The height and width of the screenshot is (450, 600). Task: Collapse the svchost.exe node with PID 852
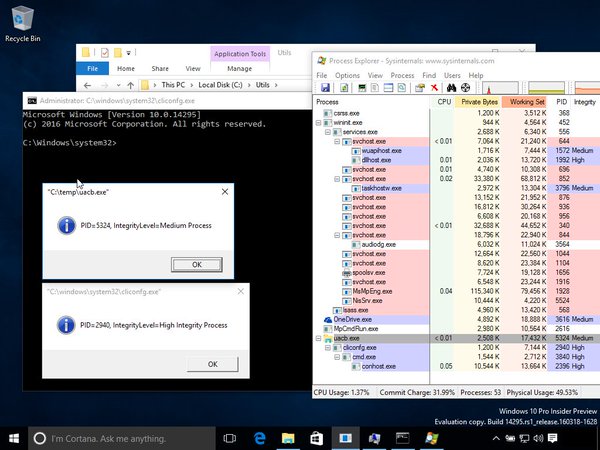337,179
